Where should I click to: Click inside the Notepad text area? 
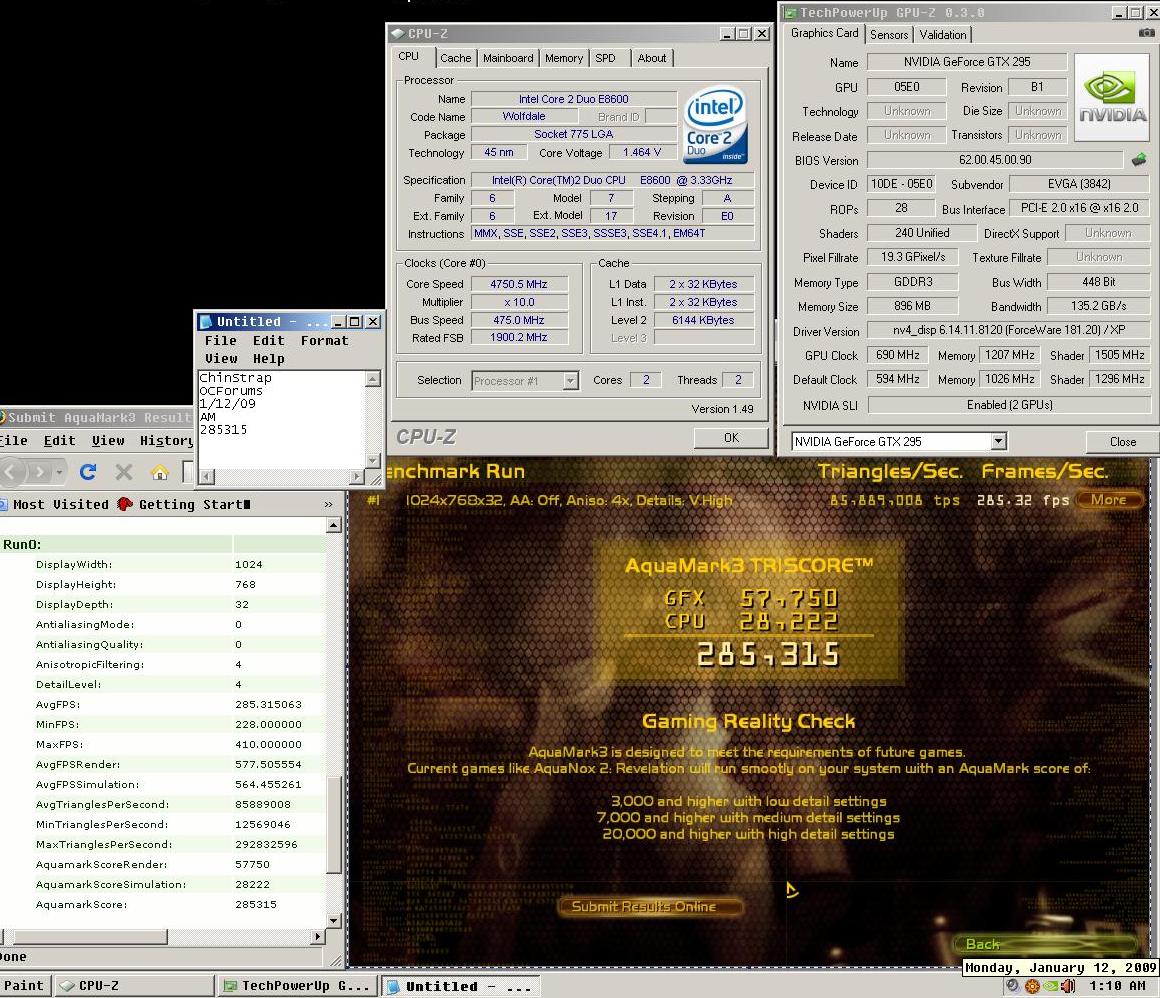tap(282, 419)
